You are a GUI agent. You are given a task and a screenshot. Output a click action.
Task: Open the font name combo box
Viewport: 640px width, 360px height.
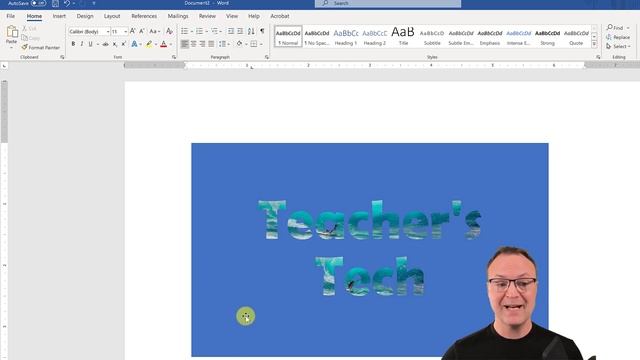click(89, 31)
